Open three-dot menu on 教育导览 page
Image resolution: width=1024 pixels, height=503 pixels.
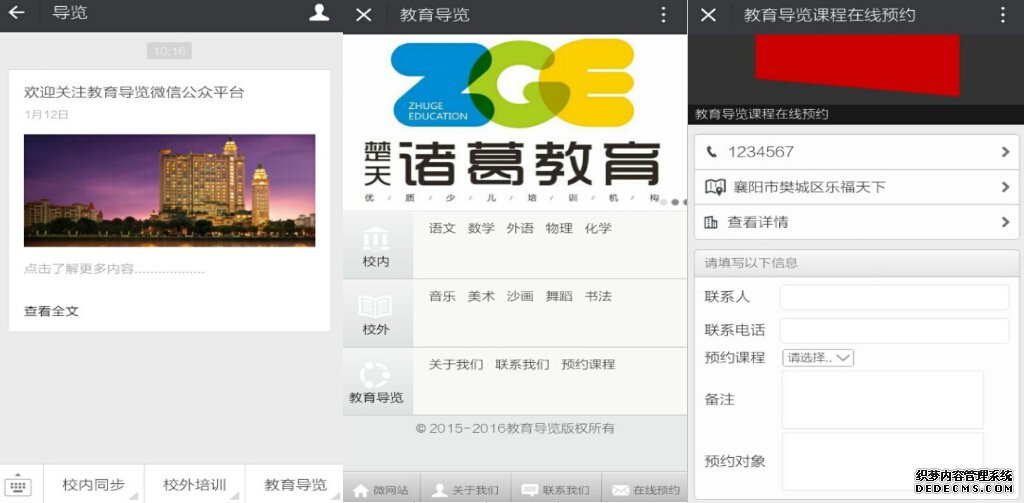664,14
